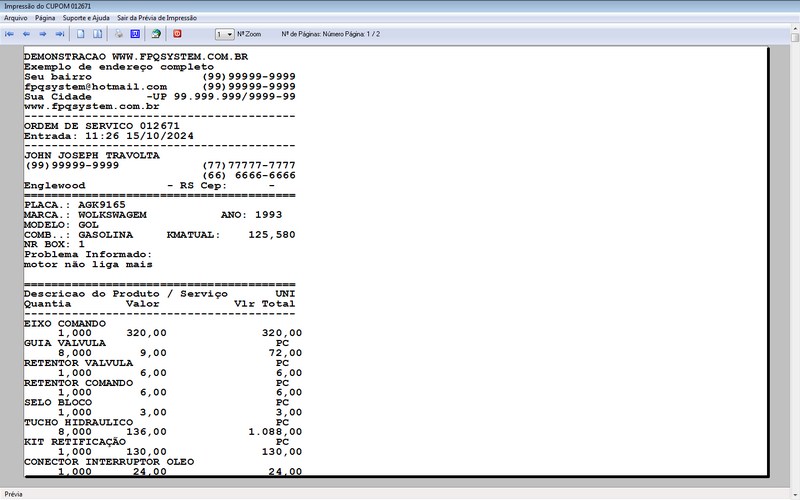
Task: Click the red exit preview icon
Action: [x=177, y=34]
